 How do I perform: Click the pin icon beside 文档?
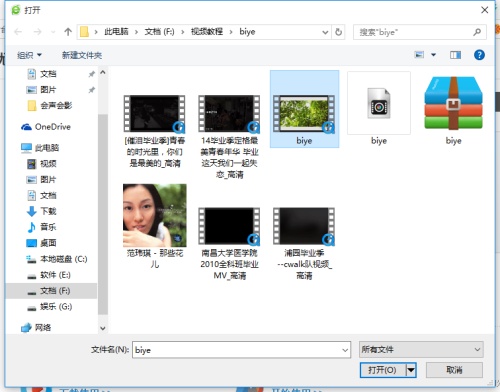[x=91, y=74]
